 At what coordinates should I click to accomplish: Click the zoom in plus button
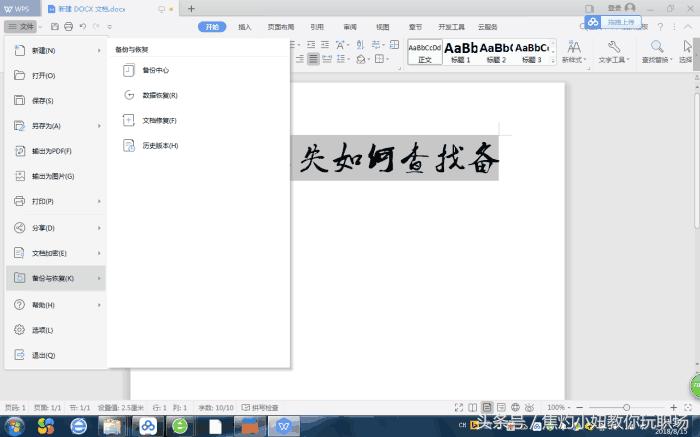[x=673, y=407]
